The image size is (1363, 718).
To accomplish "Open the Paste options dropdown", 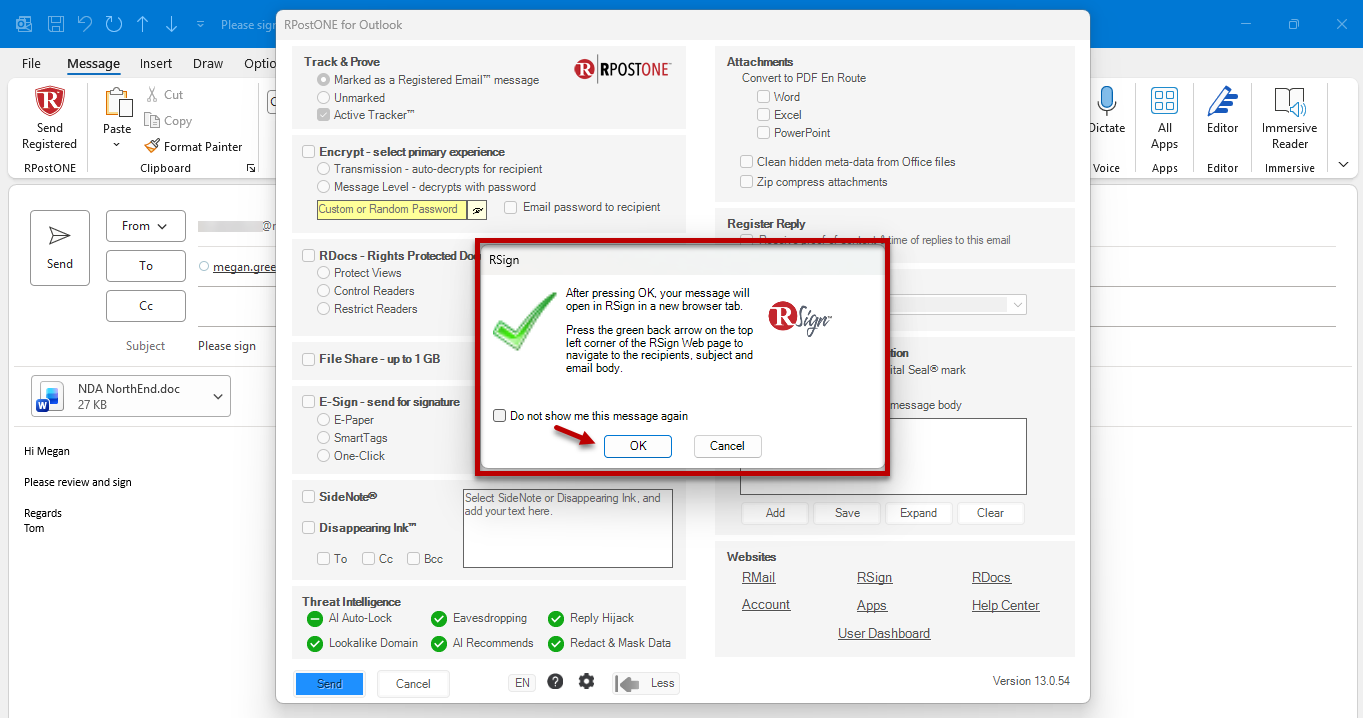I will tap(117, 145).
